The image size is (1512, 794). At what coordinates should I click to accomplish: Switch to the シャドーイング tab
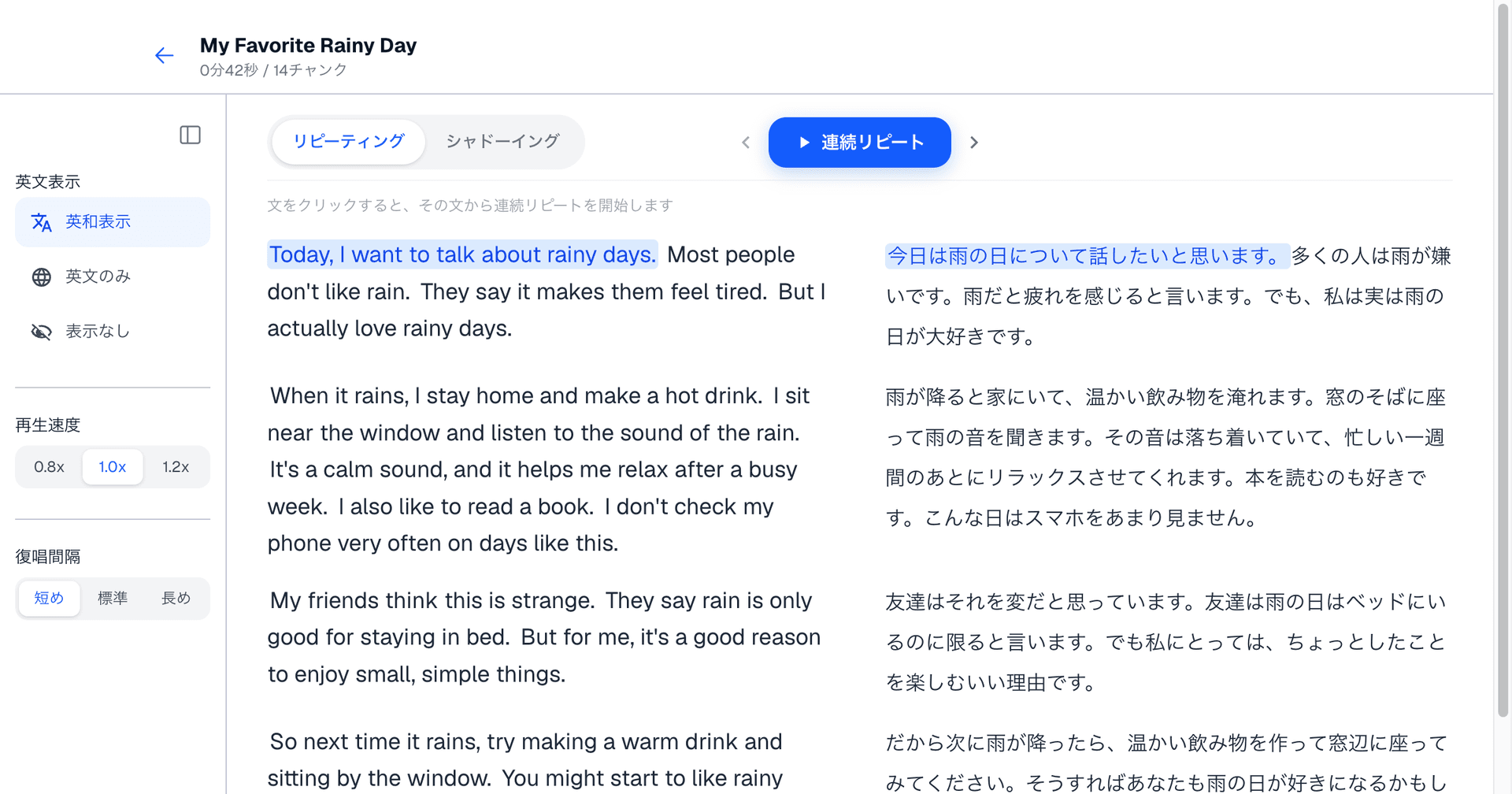click(x=502, y=142)
